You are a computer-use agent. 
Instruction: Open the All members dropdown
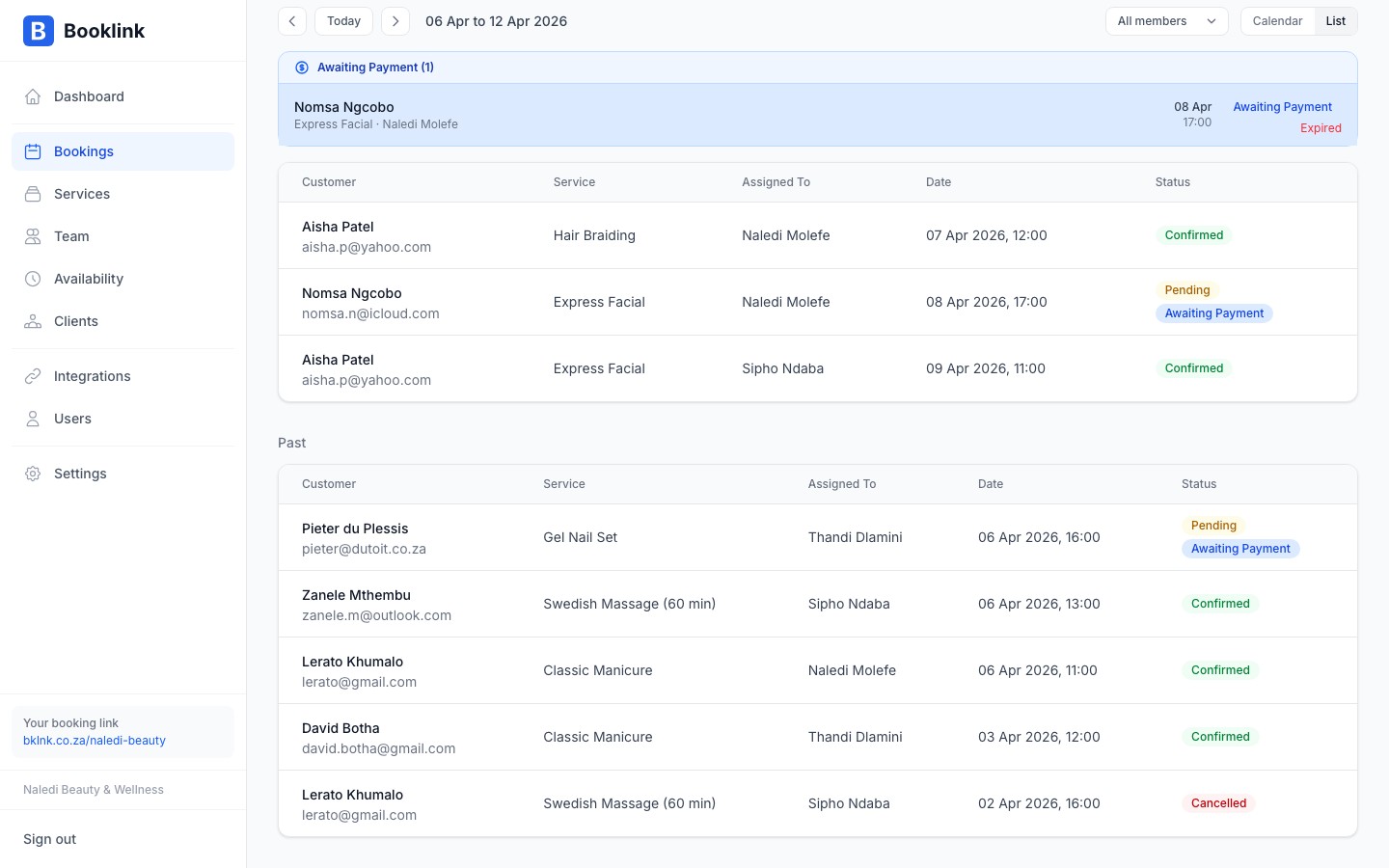point(1166,20)
